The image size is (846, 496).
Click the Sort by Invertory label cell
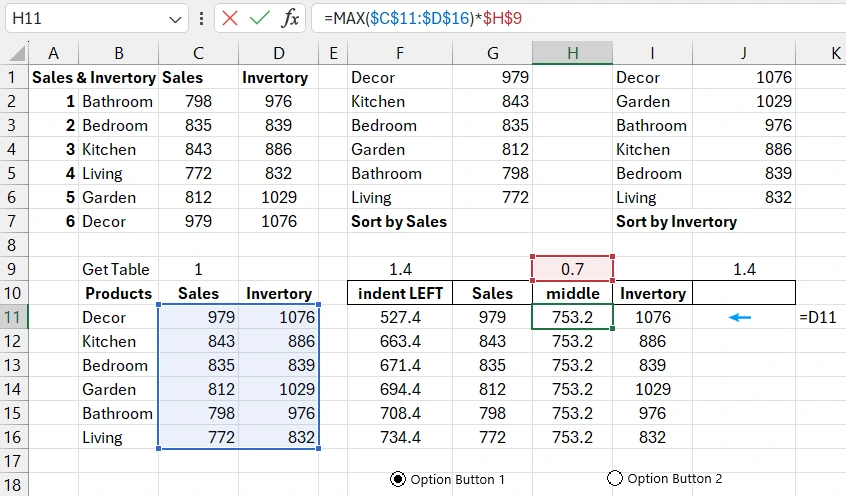coord(676,221)
